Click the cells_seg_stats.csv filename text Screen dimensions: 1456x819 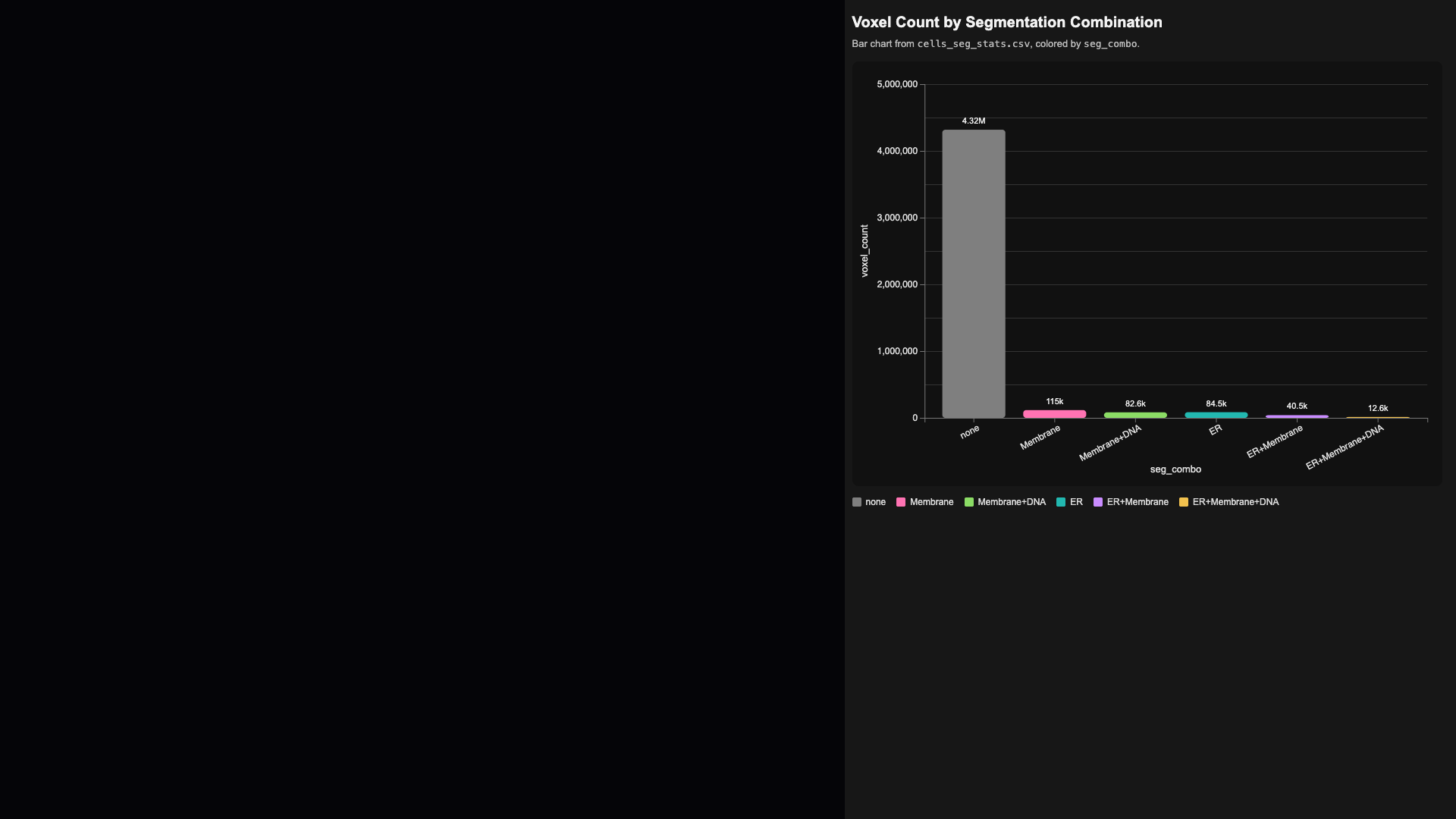click(x=974, y=44)
